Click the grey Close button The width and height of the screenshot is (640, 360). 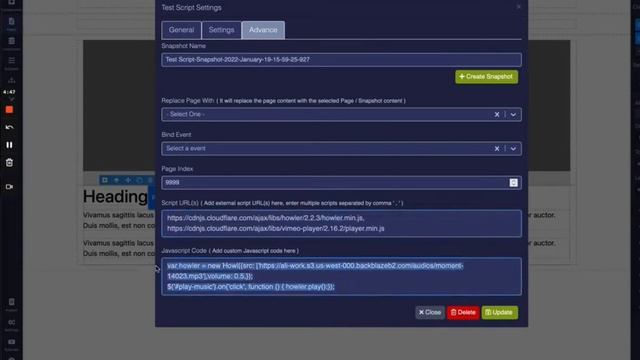pos(430,313)
